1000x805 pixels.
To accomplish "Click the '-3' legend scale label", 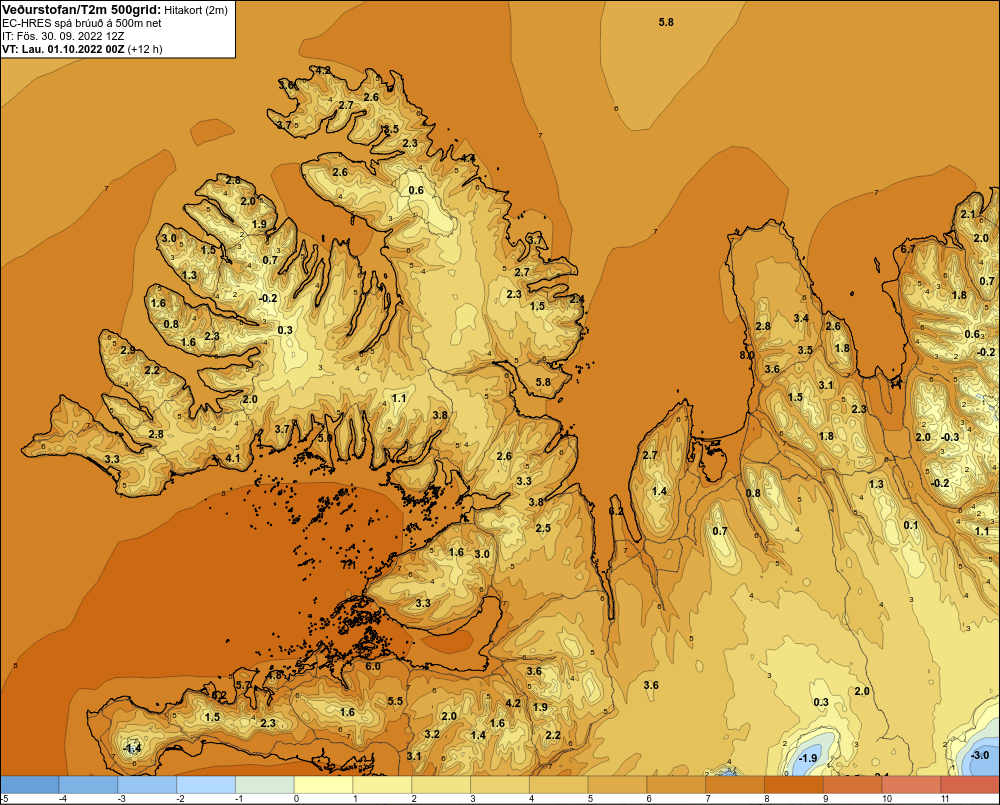I will coord(121,799).
